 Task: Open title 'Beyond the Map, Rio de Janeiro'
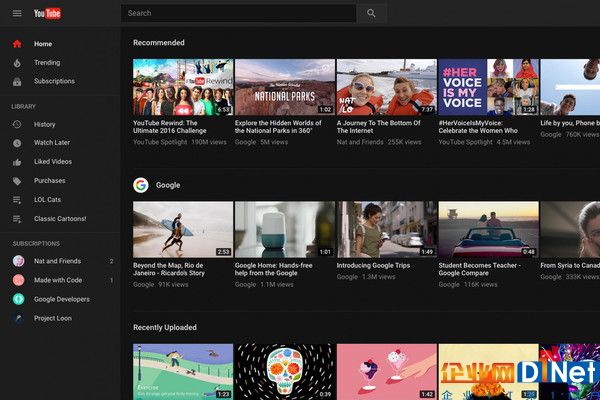(x=169, y=269)
